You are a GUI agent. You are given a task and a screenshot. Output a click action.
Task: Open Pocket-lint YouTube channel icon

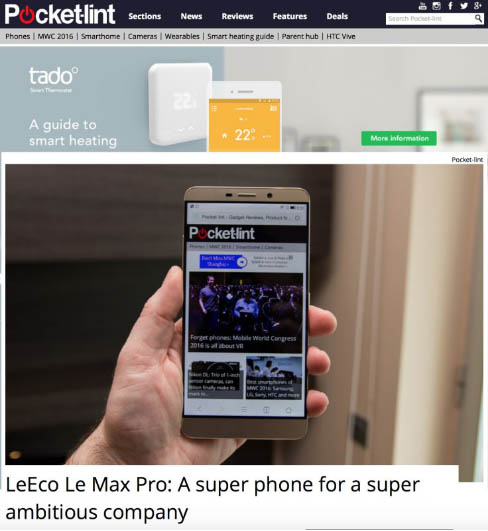tap(422, 6)
